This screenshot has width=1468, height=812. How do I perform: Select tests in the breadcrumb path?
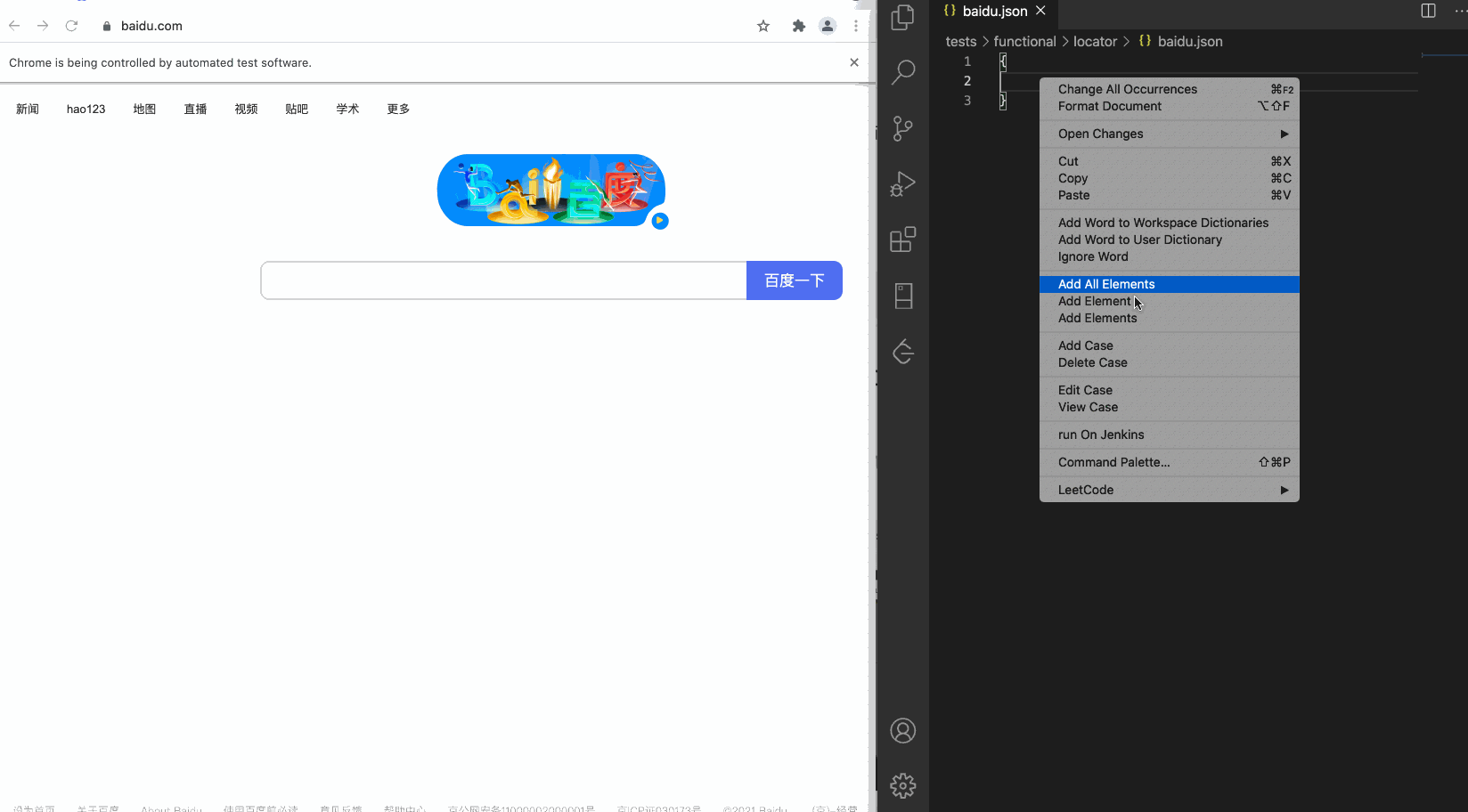point(960,42)
